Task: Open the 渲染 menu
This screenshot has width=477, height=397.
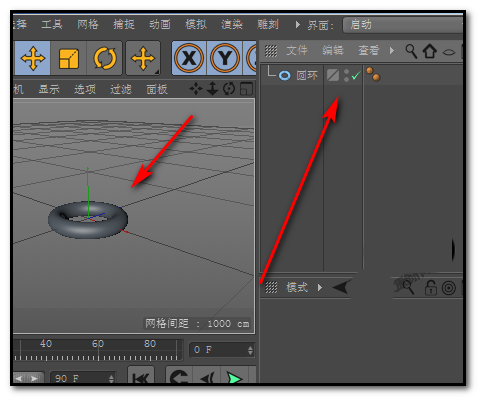Action: point(232,24)
